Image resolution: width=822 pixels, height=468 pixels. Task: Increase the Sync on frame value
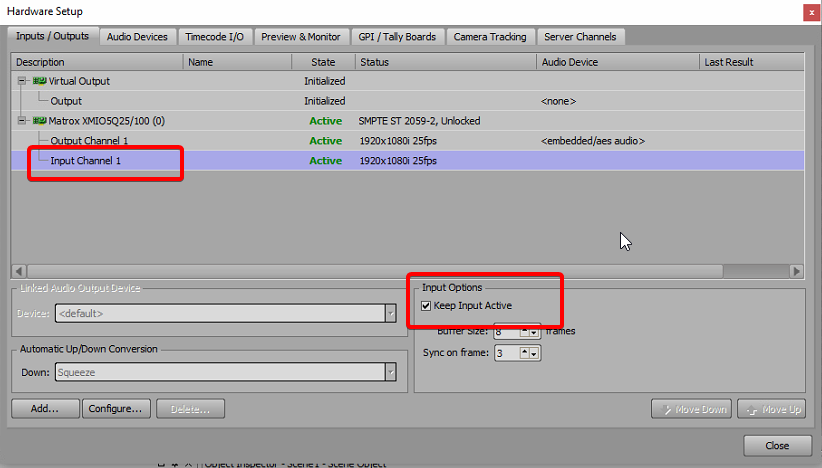point(524,353)
